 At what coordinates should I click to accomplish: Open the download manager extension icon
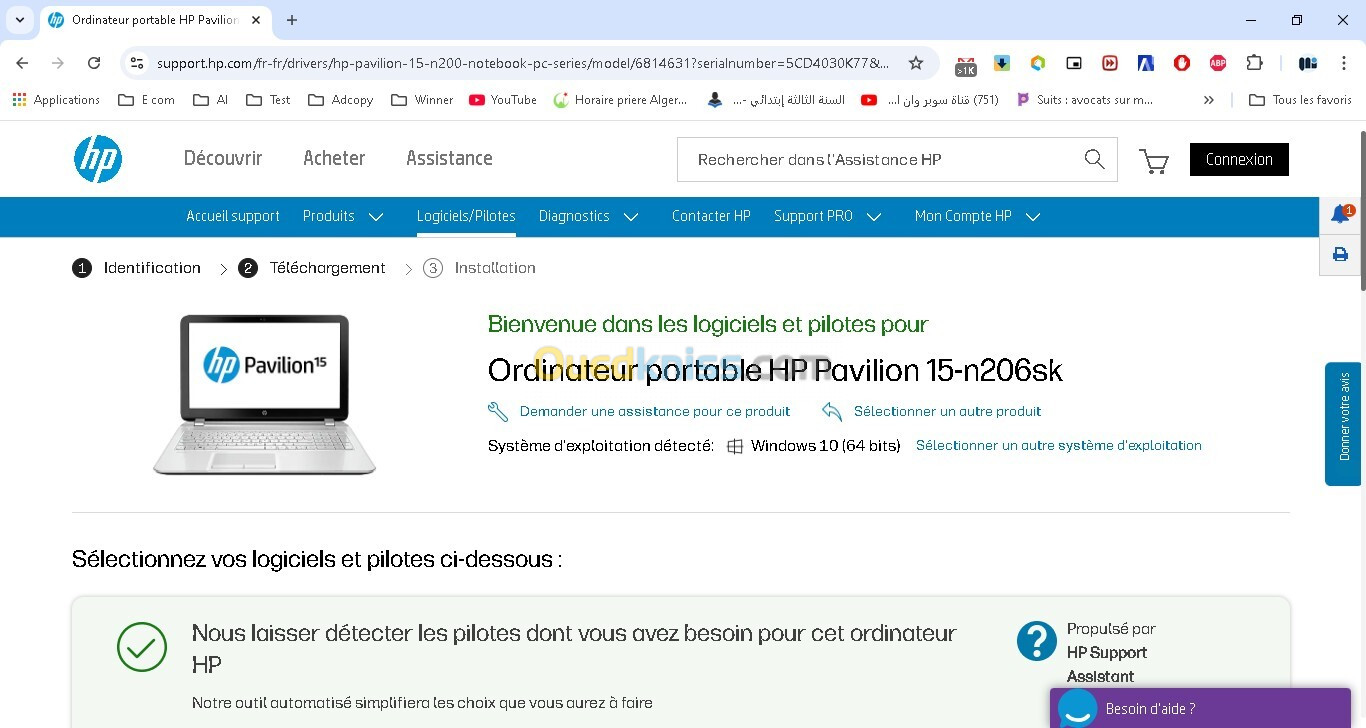(1002, 63)
